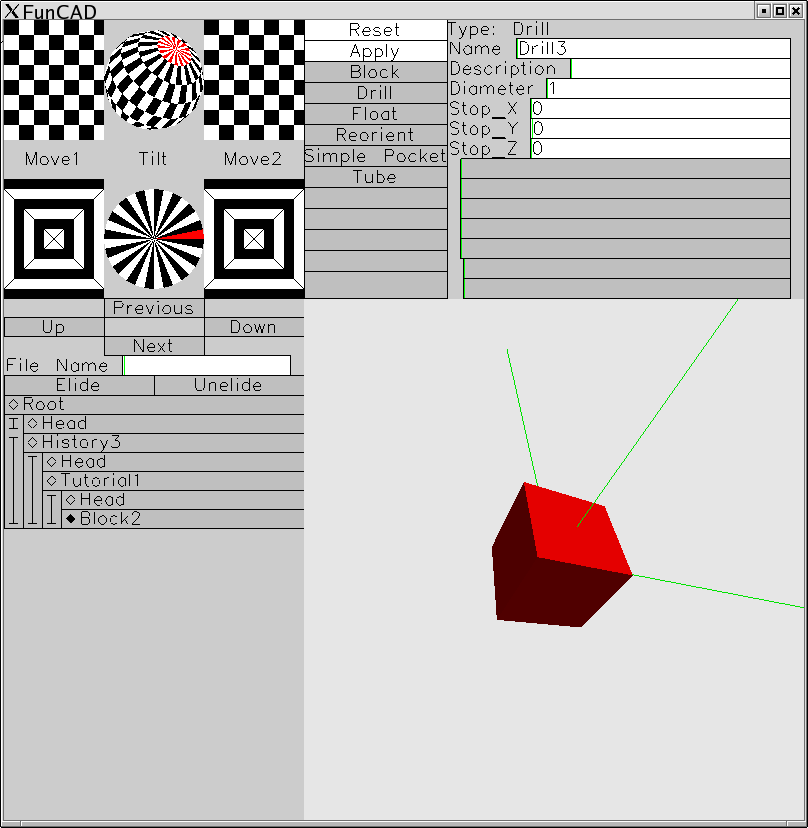Screen dimensions: 808x828
Task: Select the Float feature type
Action: (x=375, y=115)
